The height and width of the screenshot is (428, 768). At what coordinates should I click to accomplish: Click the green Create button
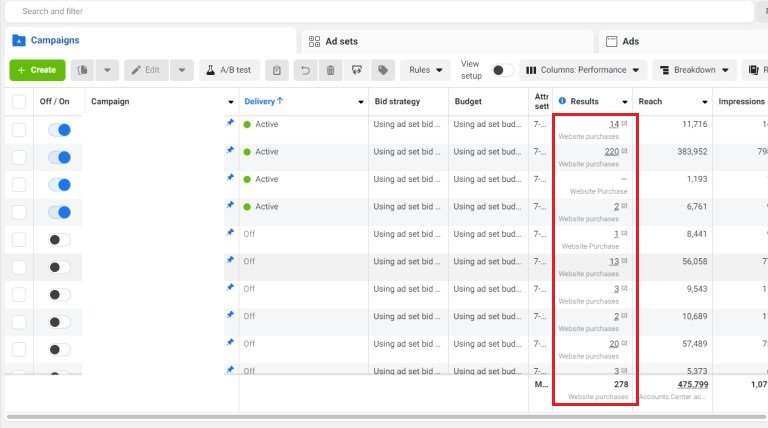click(x=37, y=70)
